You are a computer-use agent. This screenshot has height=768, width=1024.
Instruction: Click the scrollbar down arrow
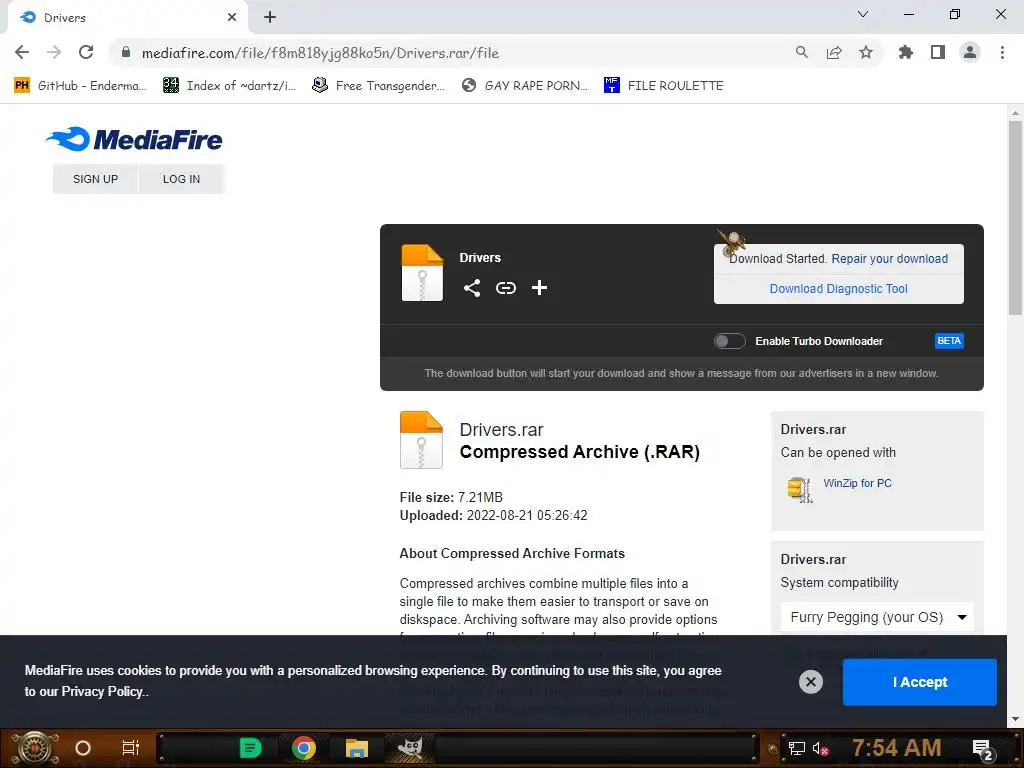(x=1015, y=719)
